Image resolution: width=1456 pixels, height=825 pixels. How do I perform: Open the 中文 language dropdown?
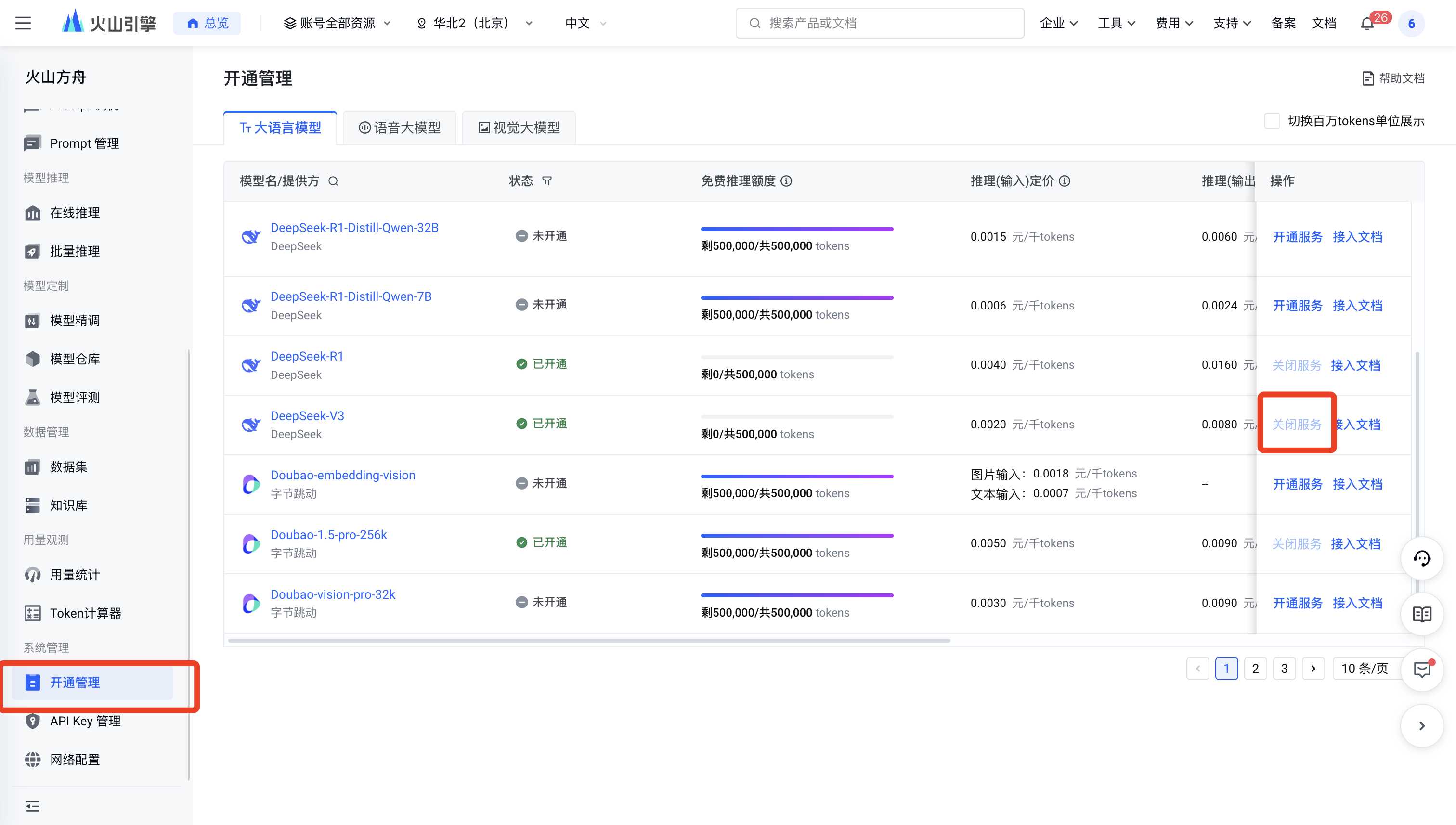(586, 23)
